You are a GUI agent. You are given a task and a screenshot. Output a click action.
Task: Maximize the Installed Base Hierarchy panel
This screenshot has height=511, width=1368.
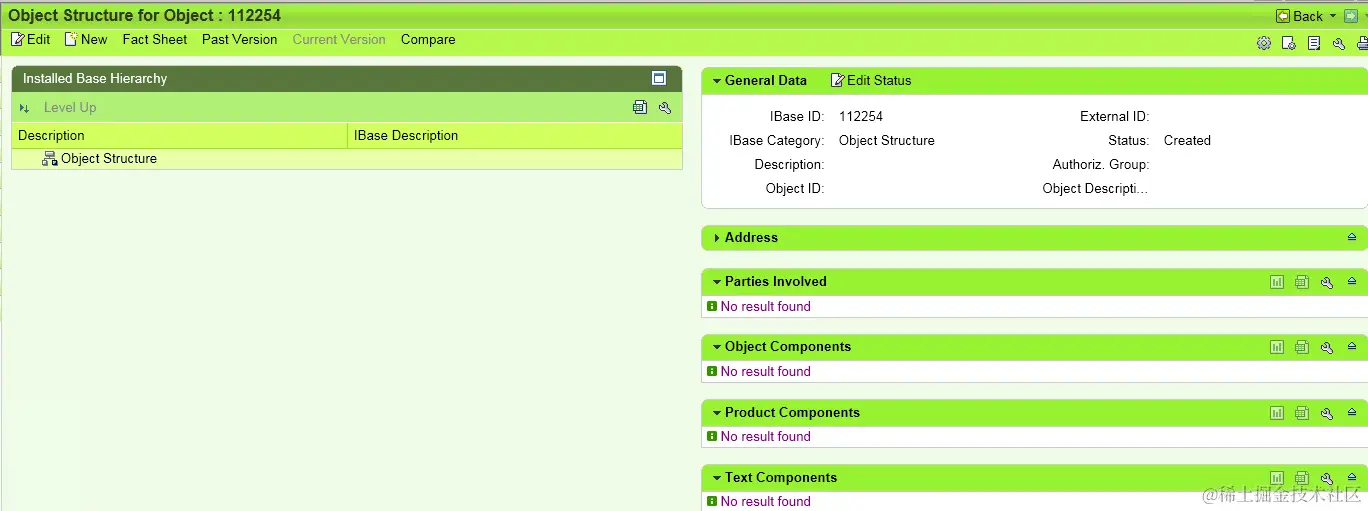[x=659, y=78]
